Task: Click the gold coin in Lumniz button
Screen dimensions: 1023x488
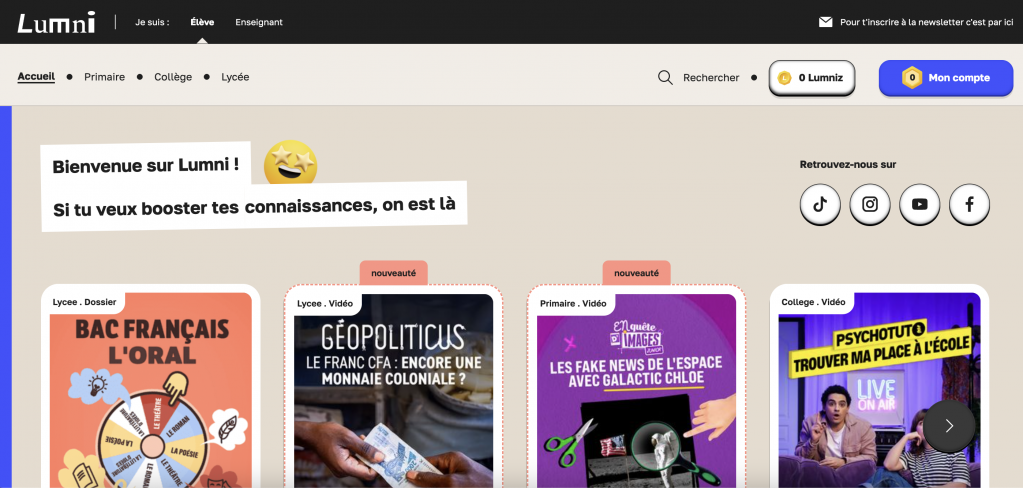Action: click(784, 78)
